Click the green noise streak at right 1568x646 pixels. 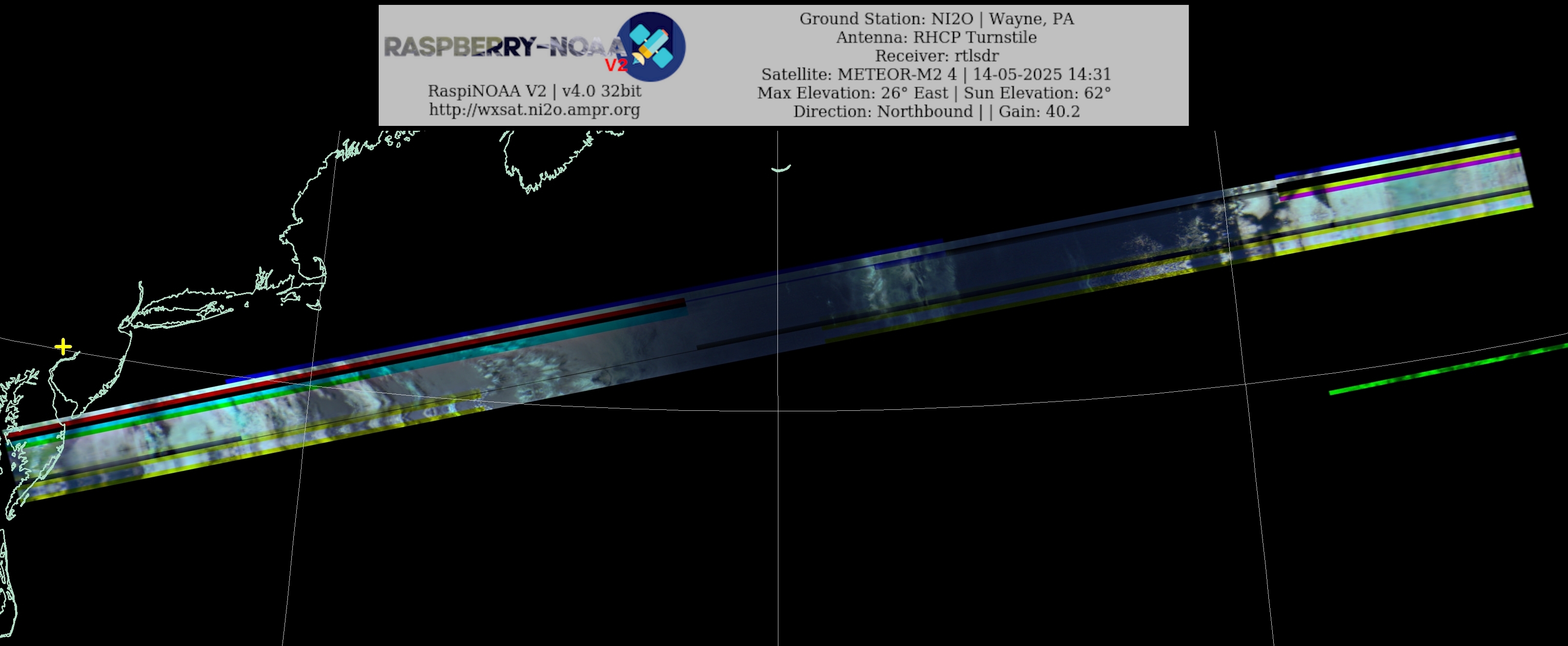tap(1449, 369)
